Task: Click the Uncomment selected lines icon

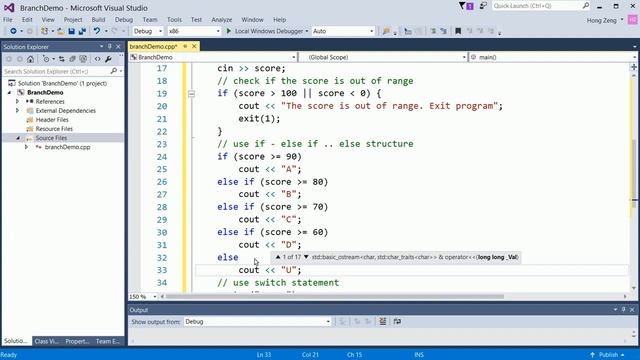Action: point(443,31)
